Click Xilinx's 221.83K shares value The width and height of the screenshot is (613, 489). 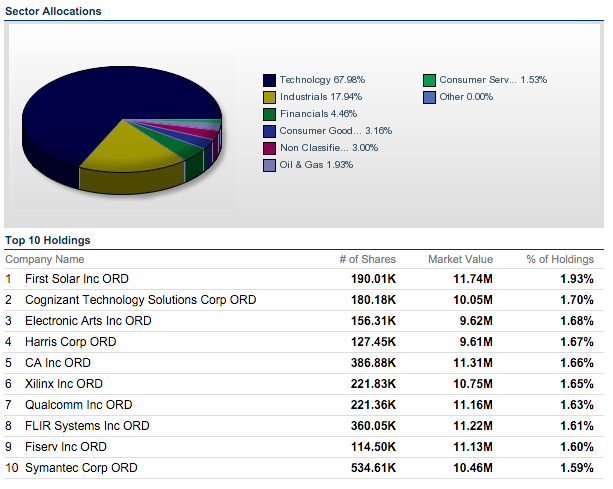(x=373, y=384)
